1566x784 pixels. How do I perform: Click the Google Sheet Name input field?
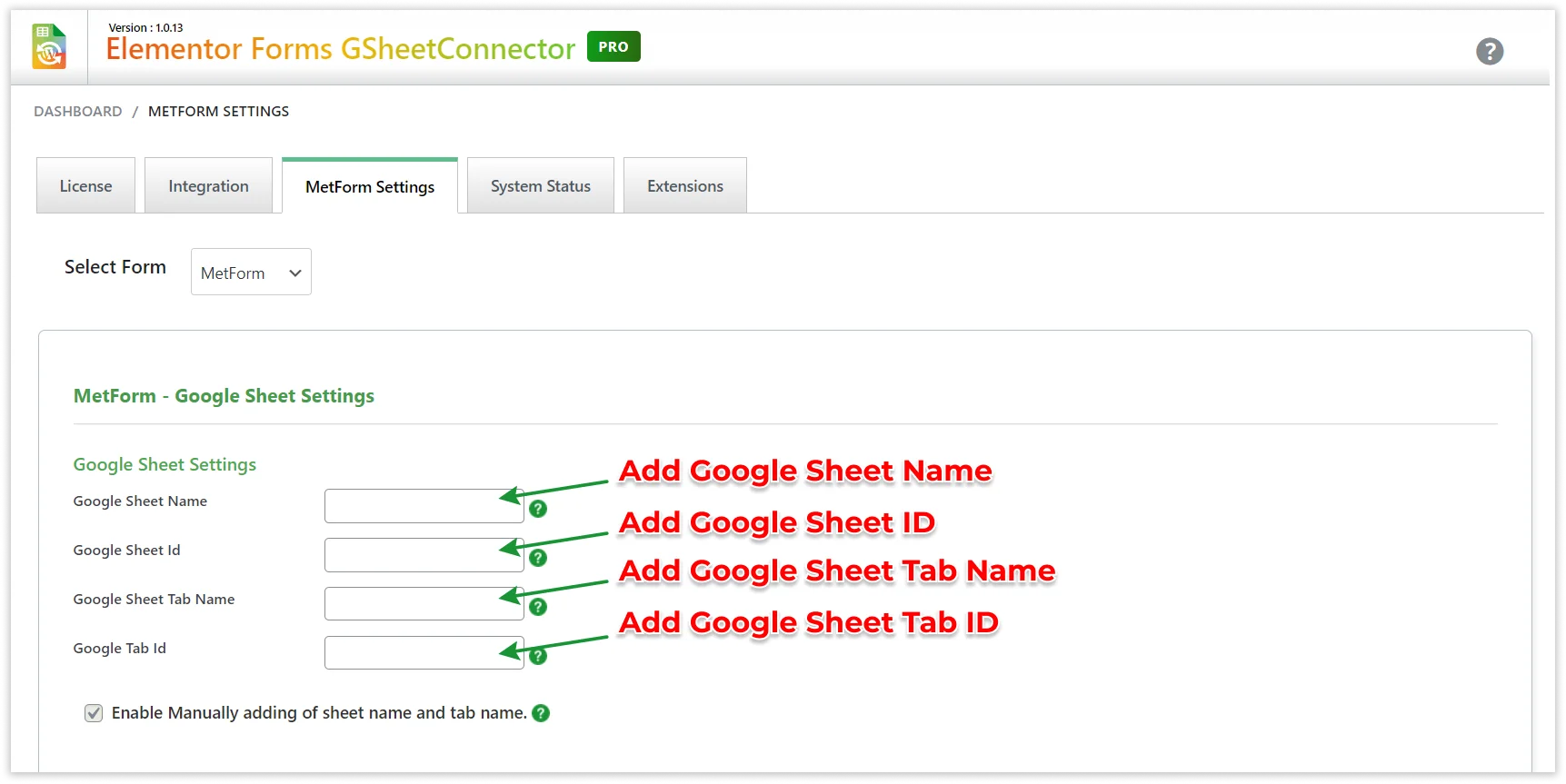(x=414, y=506)
